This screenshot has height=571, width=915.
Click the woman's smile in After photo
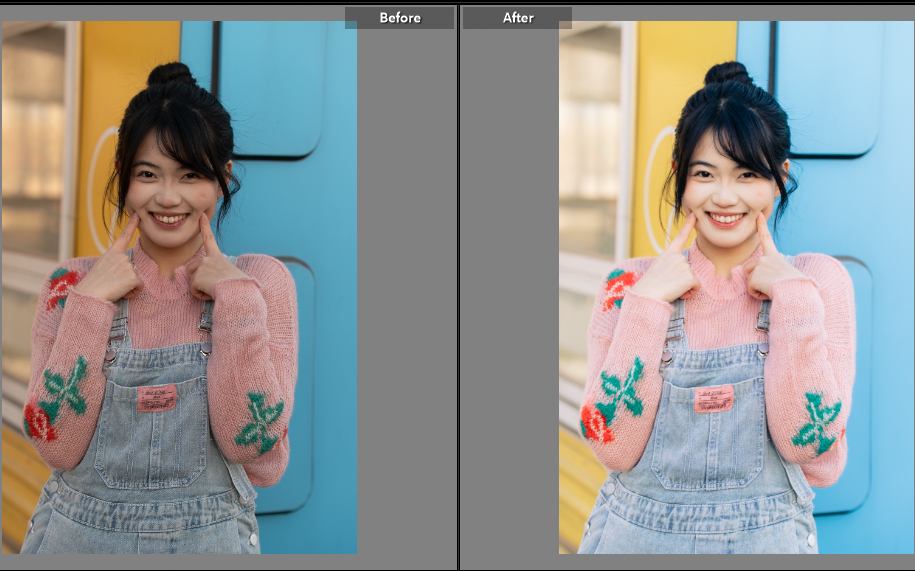(725, 218)
